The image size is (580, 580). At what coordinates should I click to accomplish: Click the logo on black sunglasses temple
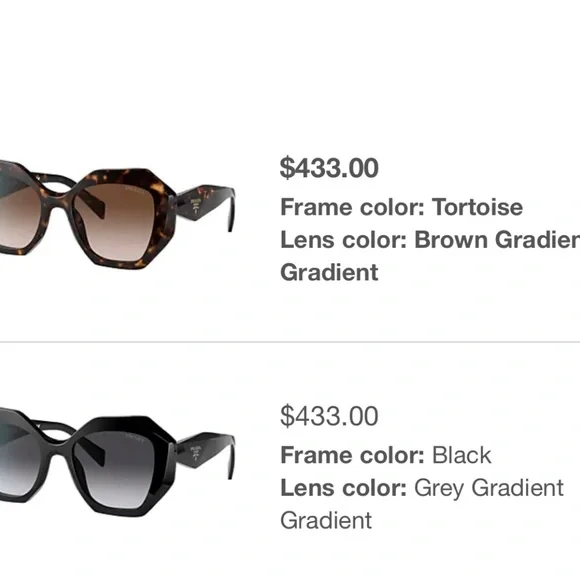coord(195,453)
